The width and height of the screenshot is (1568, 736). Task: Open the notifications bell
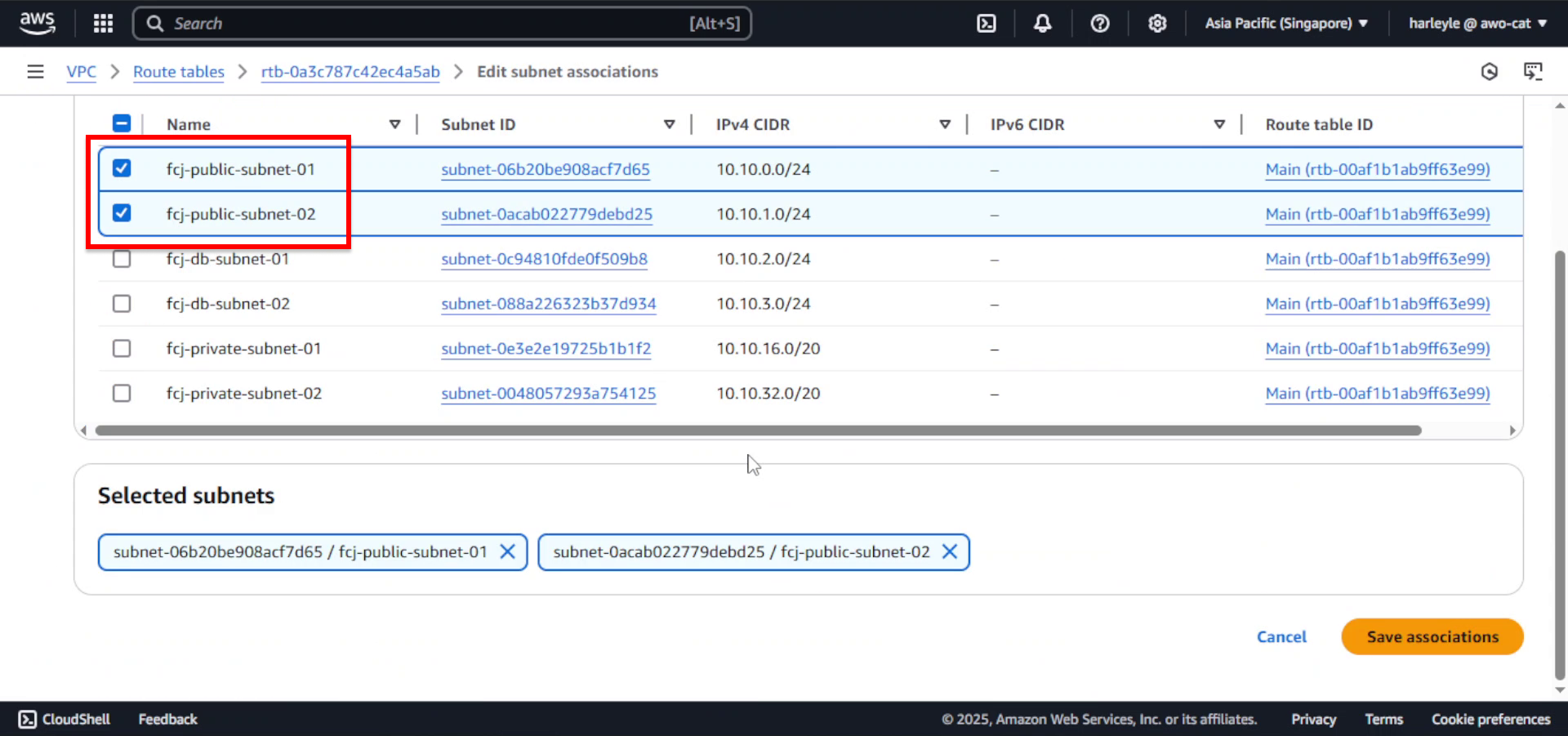tap(1043, 24)
